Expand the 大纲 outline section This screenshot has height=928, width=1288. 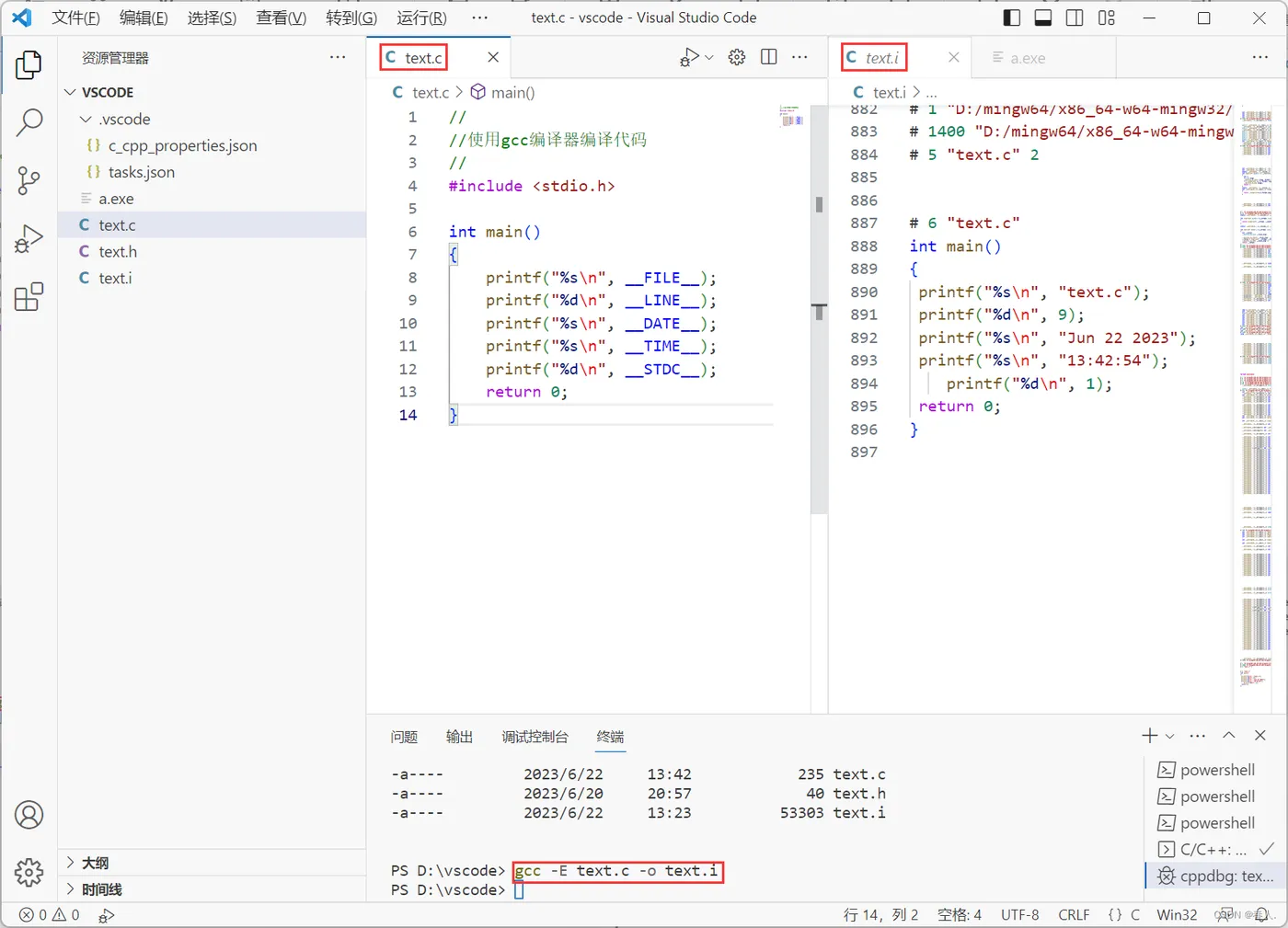212,863
